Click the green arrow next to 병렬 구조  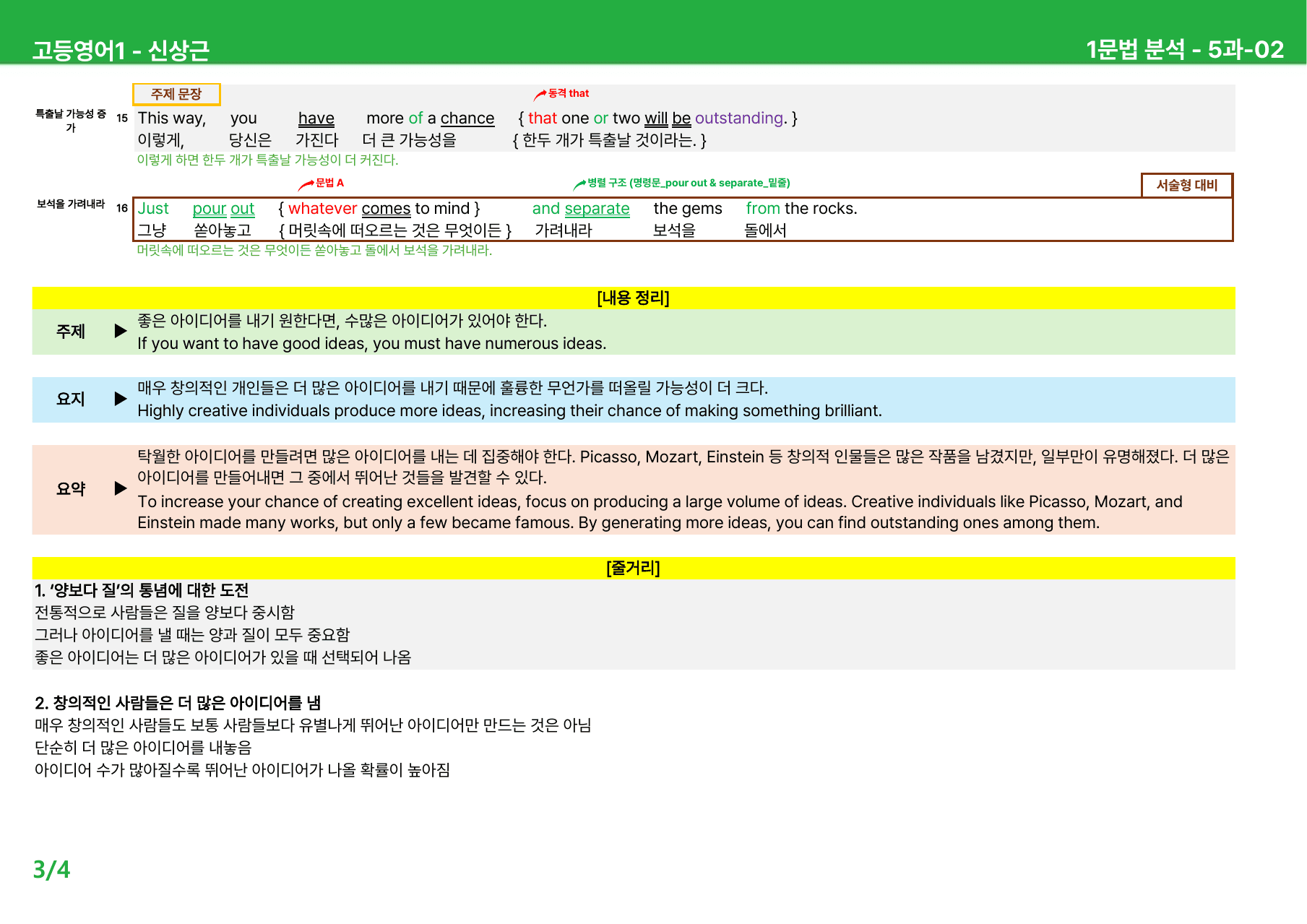tap(579, 184)
